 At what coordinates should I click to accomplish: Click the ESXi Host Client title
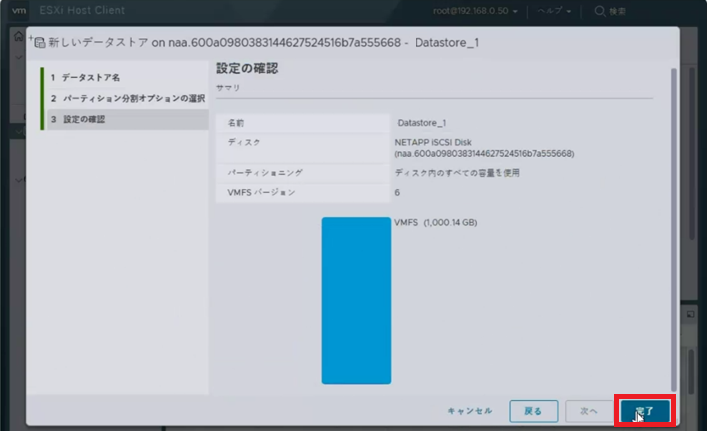pyautogui.click(x=82, y=10)
